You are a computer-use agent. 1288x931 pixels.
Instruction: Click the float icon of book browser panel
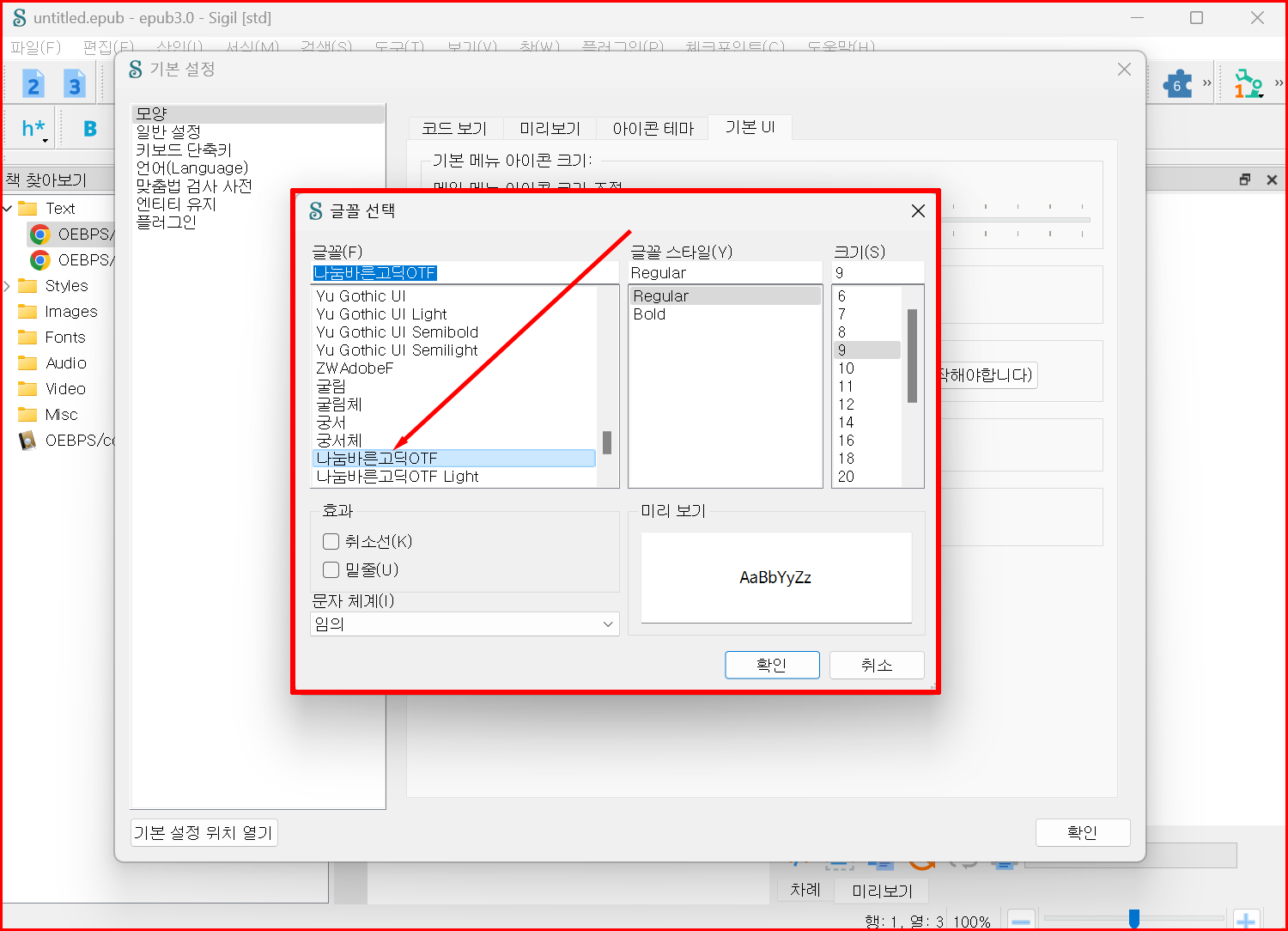[1245, 180]
